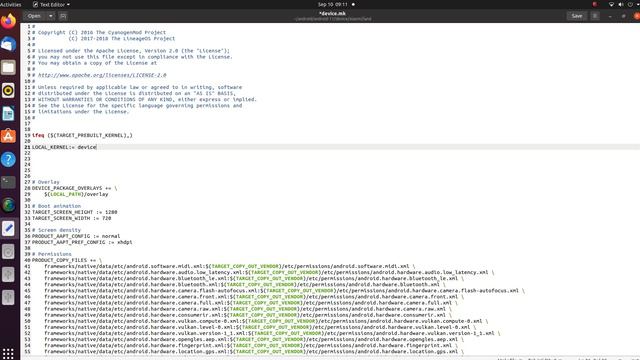
Task: Open the clock showing Sep 10 09:11
Action: (333, 4)
